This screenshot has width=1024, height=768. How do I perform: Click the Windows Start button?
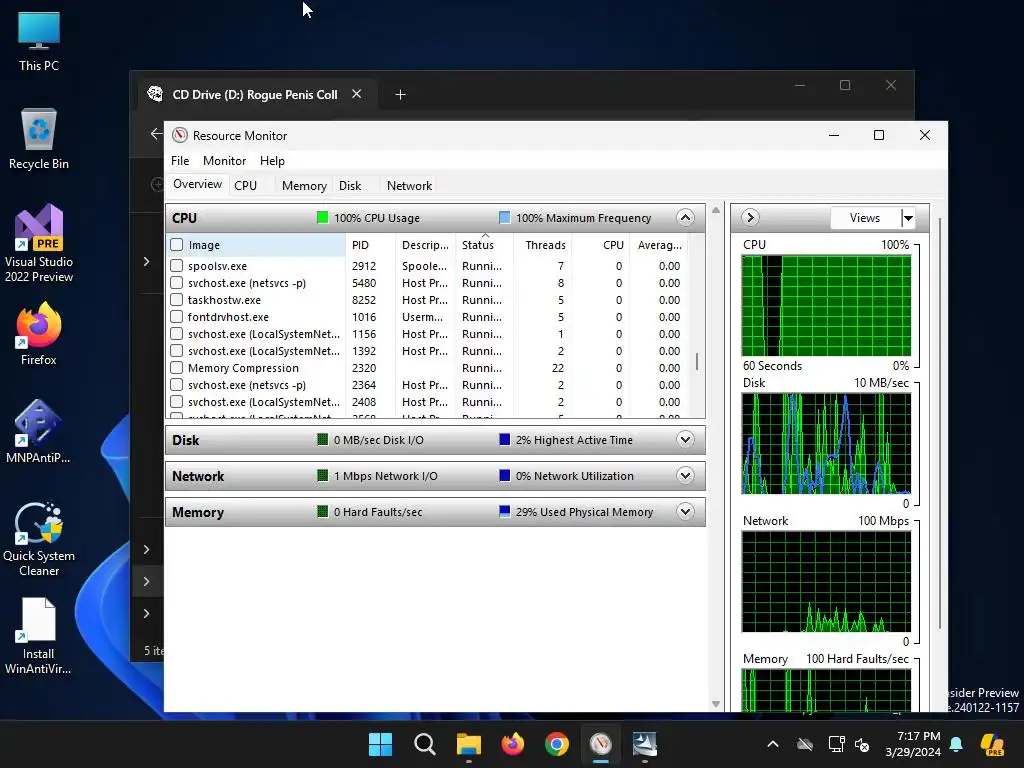point(380,744)
